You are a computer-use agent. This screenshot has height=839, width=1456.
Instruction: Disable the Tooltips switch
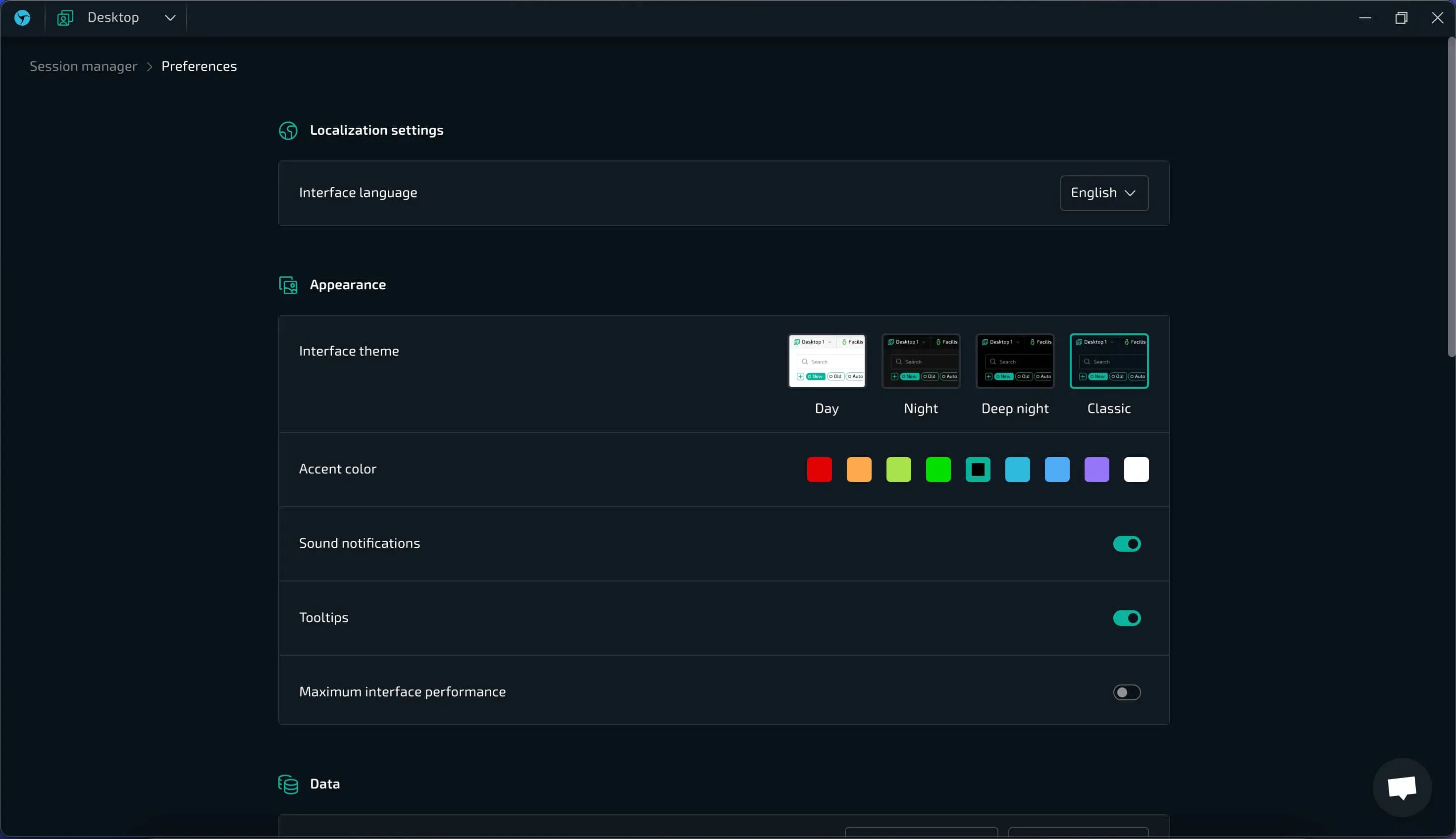click(x=1127, y=618)
